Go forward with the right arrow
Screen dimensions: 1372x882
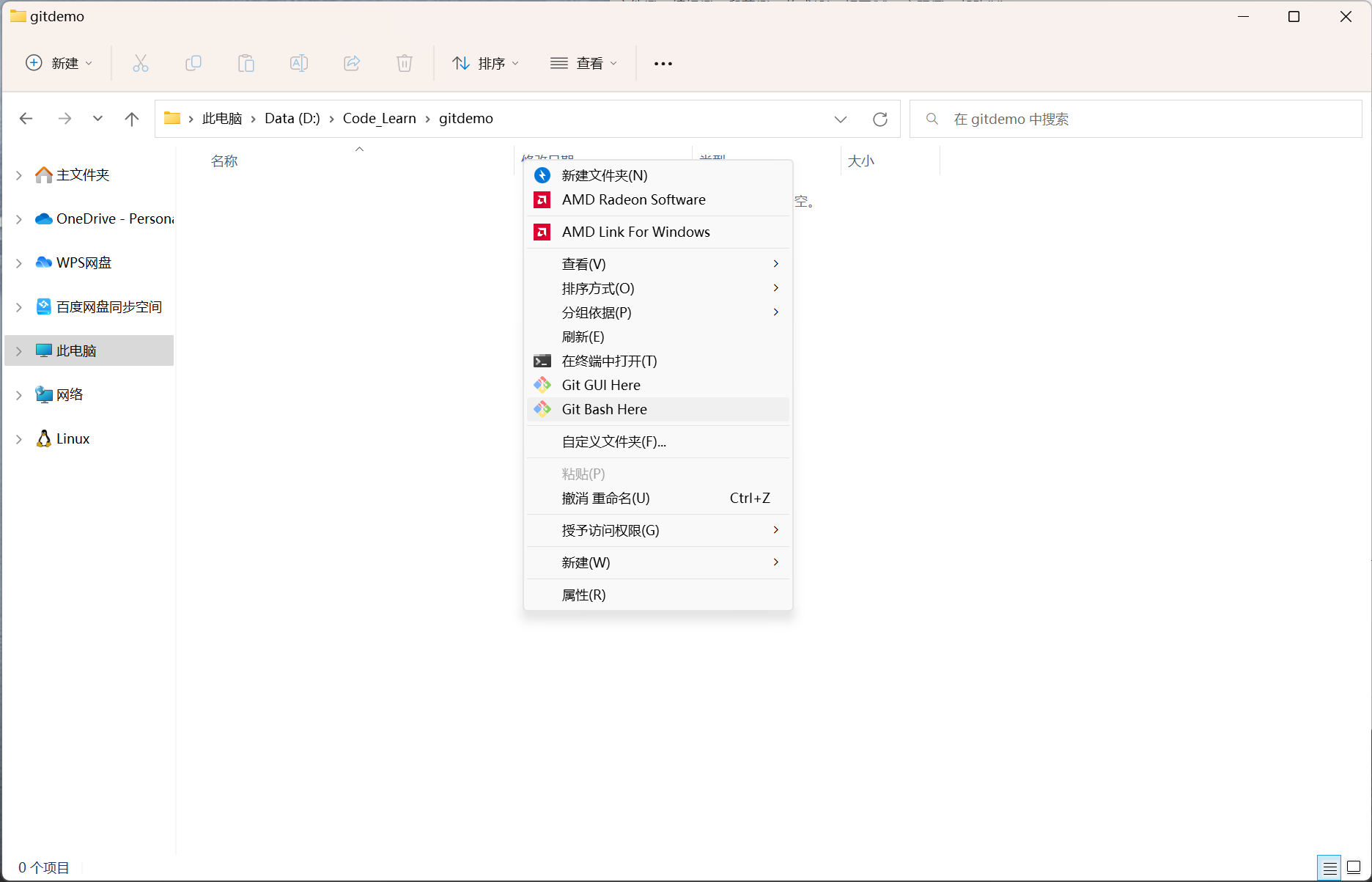(64, 119)
